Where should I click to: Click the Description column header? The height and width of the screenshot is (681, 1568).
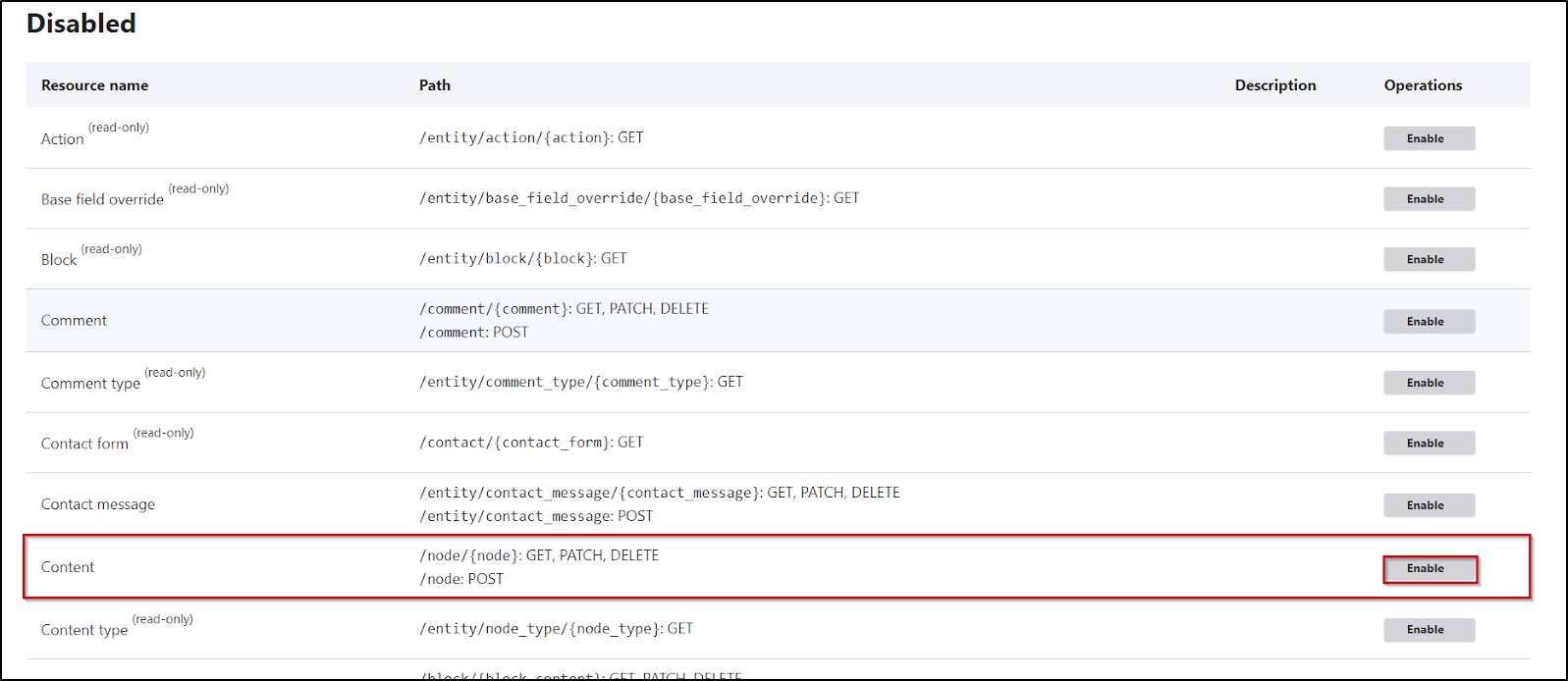click(1275, 85)
